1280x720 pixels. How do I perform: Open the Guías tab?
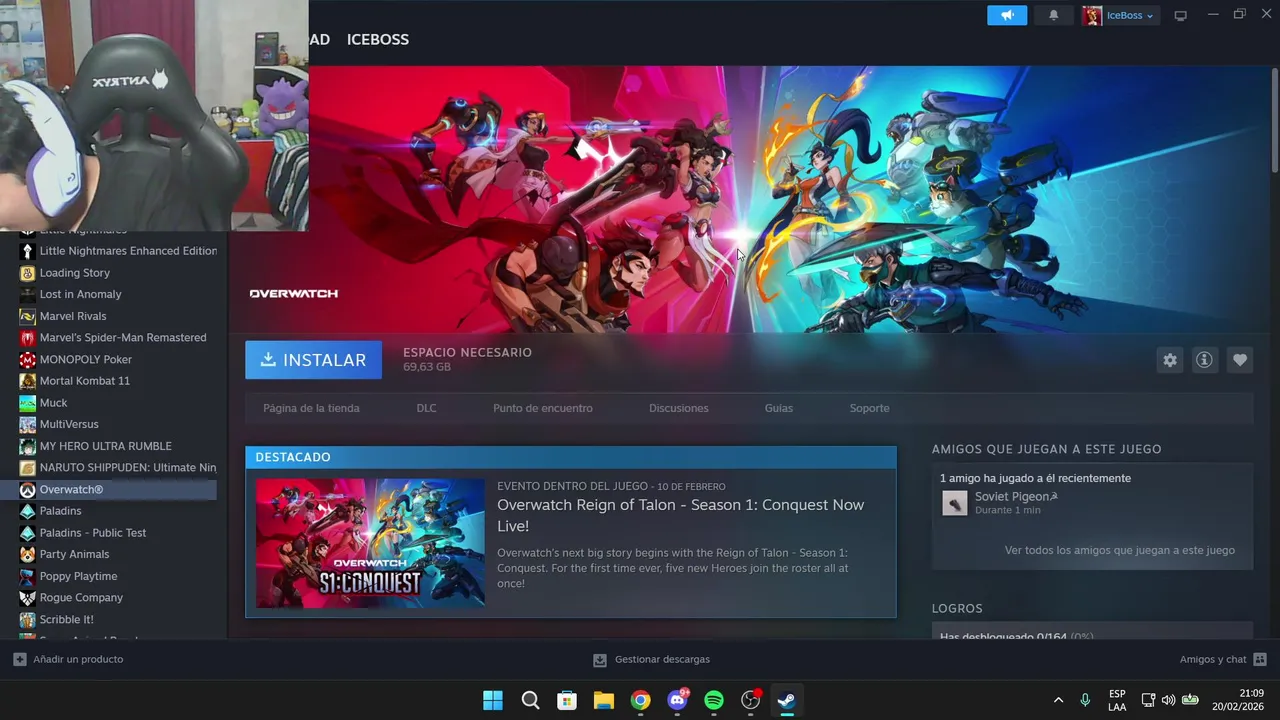click(x=779, y=408)
